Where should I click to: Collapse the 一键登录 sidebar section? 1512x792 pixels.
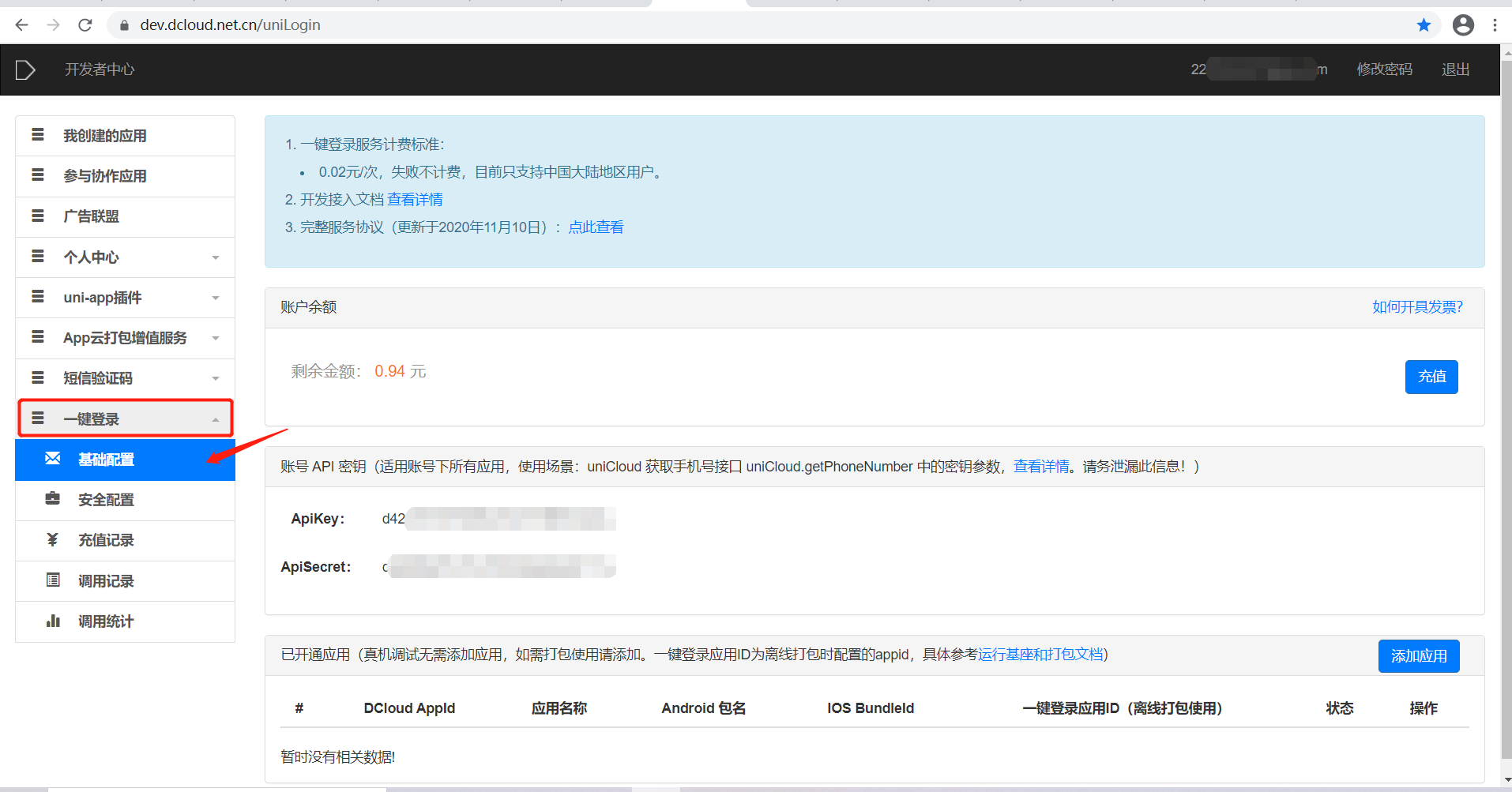coord(215,418)
